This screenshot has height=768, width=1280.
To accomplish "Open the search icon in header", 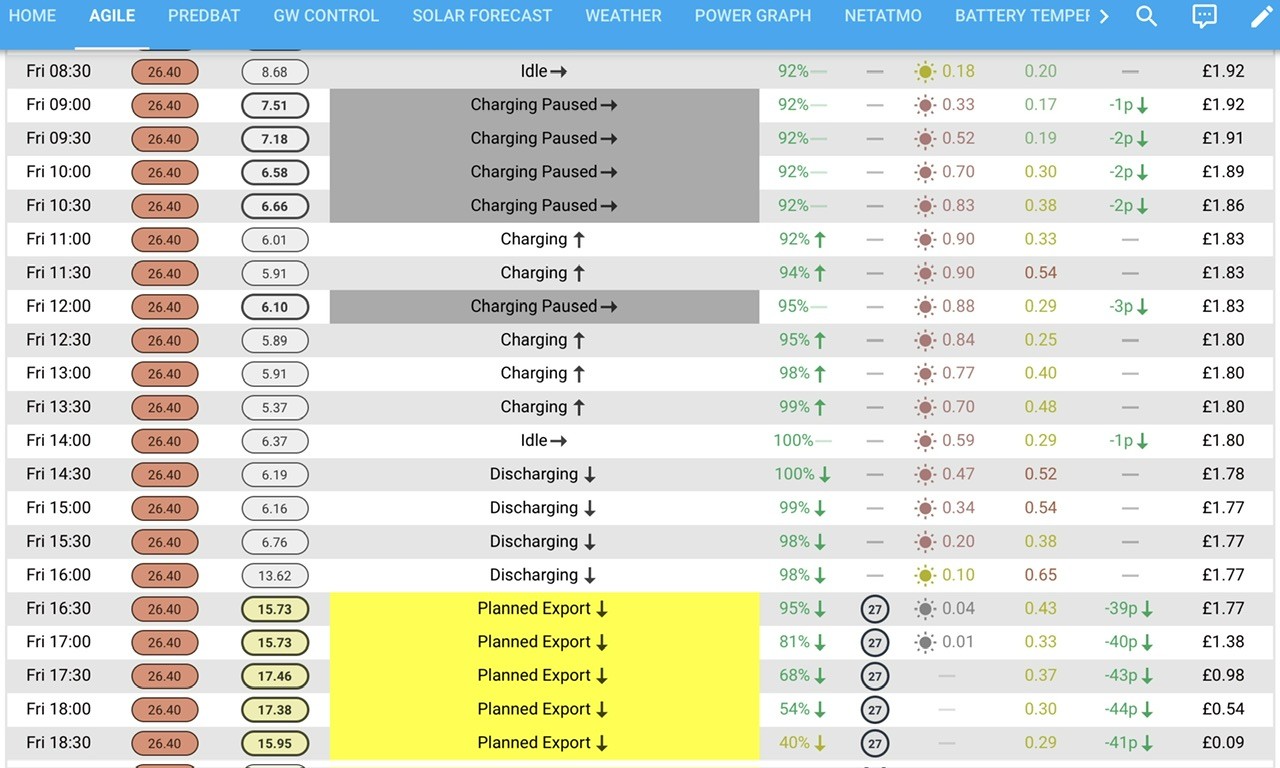I will pyautogui.click(x=1147, y=16).
